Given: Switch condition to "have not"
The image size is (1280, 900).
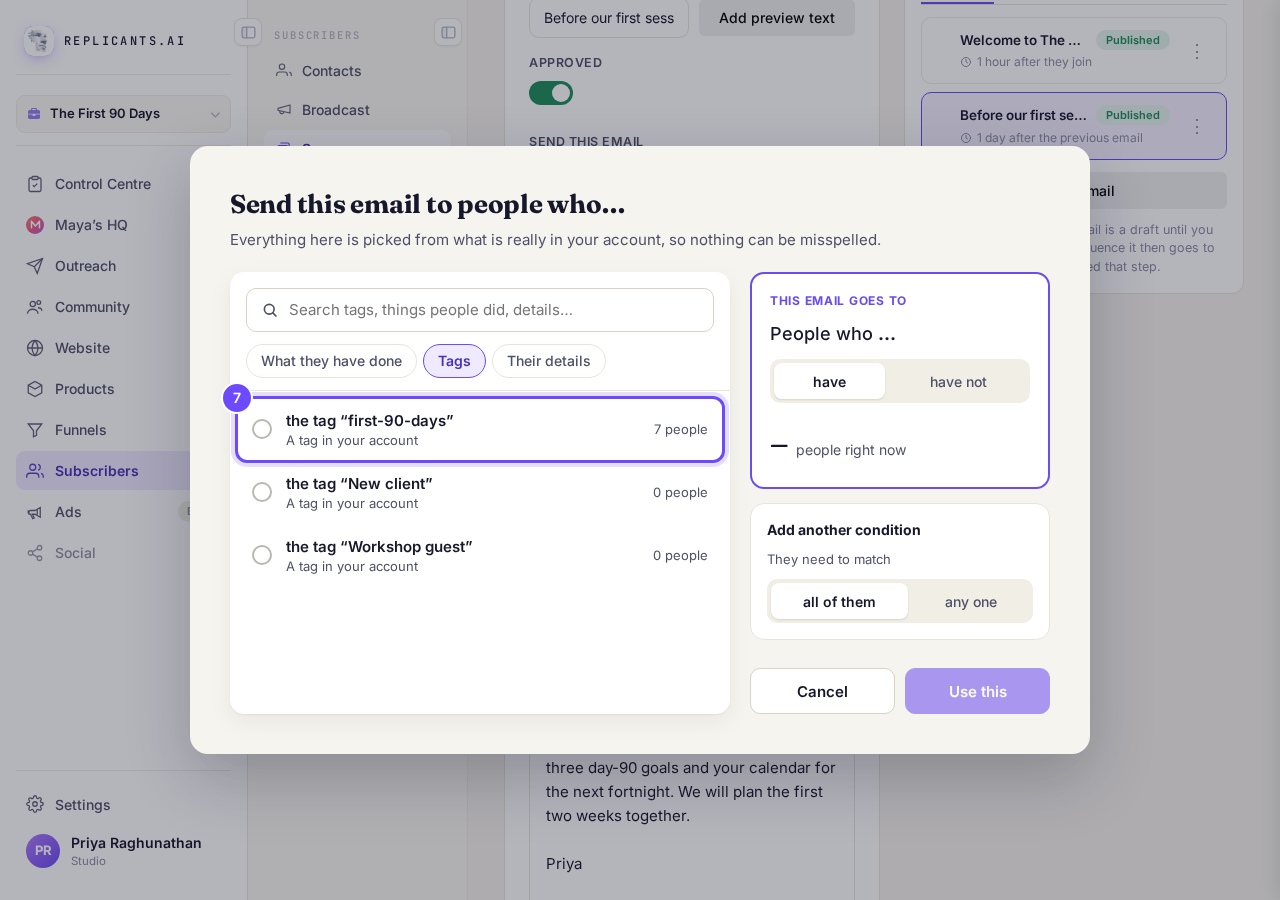Looking at the screenshot, I should [x=958, y=381].
